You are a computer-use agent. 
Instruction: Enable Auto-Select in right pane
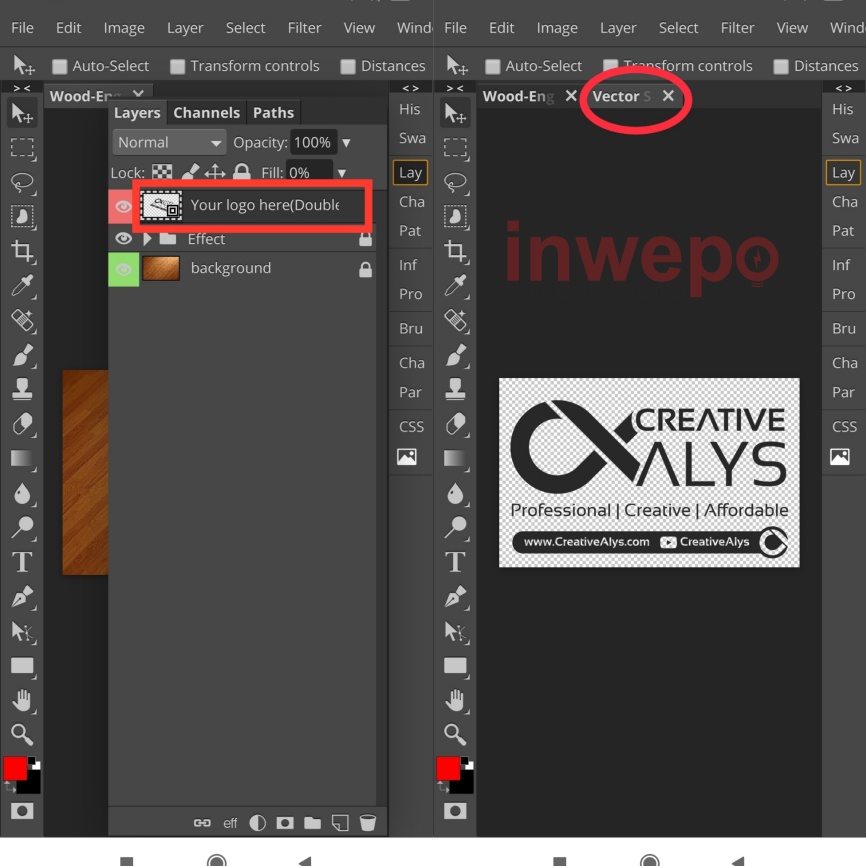pos(534,66)
